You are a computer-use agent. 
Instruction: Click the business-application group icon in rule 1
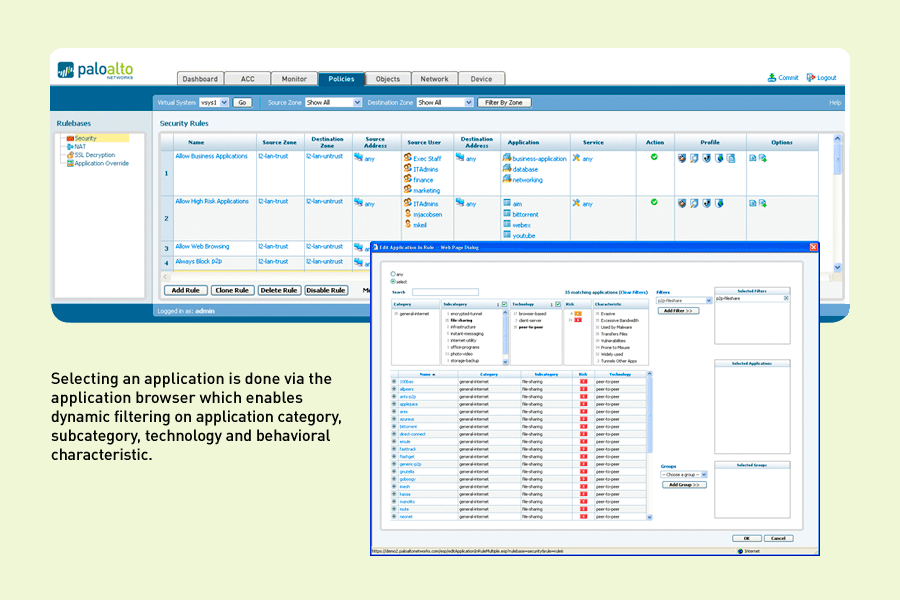pos(507,157)
